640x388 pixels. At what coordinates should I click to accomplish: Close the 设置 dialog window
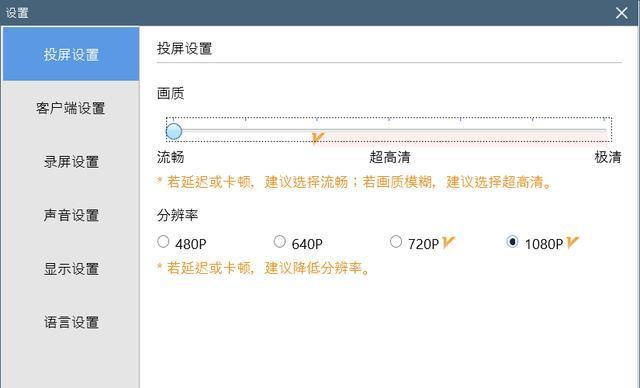tap(621, 13)
